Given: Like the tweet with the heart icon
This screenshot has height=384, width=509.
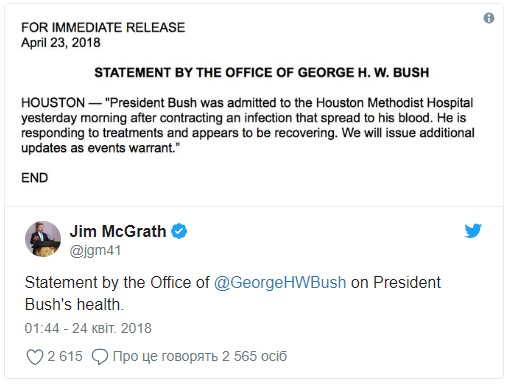Looking at the screenshot, I should tap(35, 357).
